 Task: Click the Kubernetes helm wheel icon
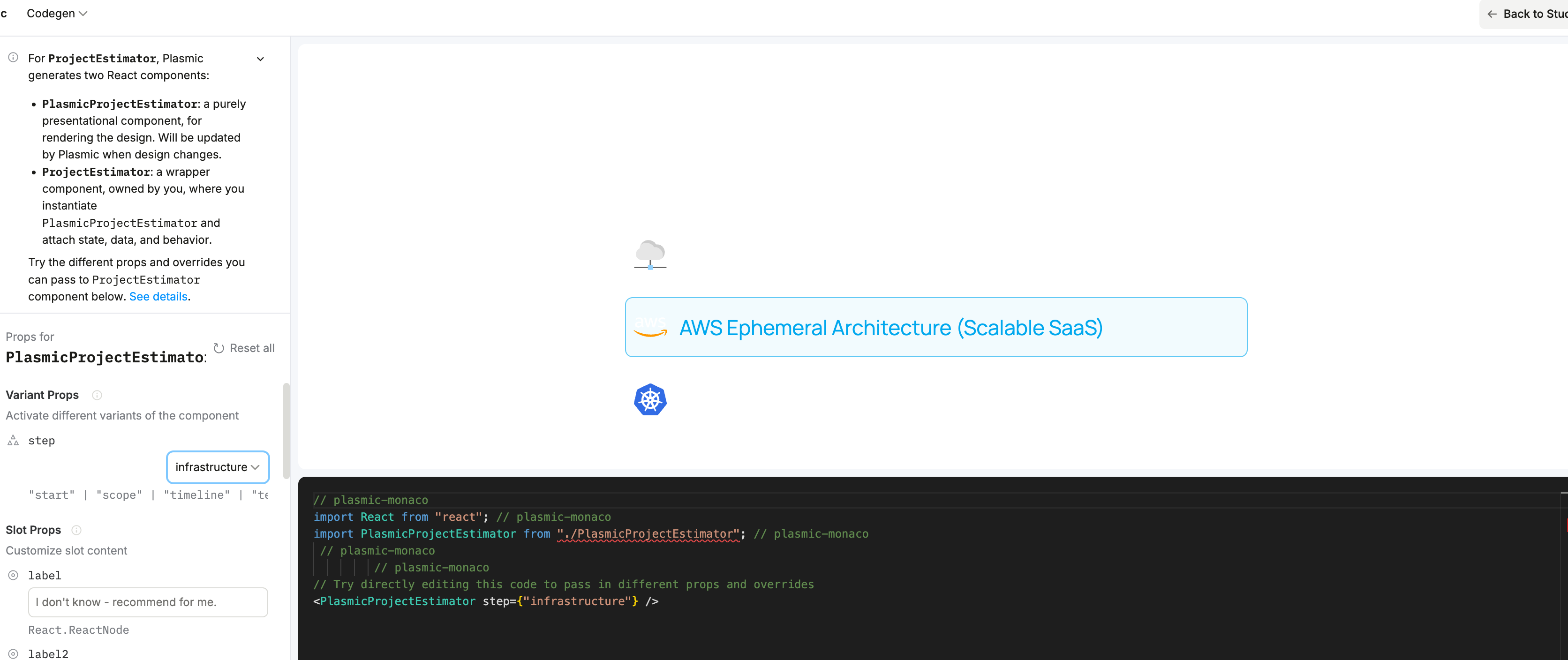click(649, 400)
